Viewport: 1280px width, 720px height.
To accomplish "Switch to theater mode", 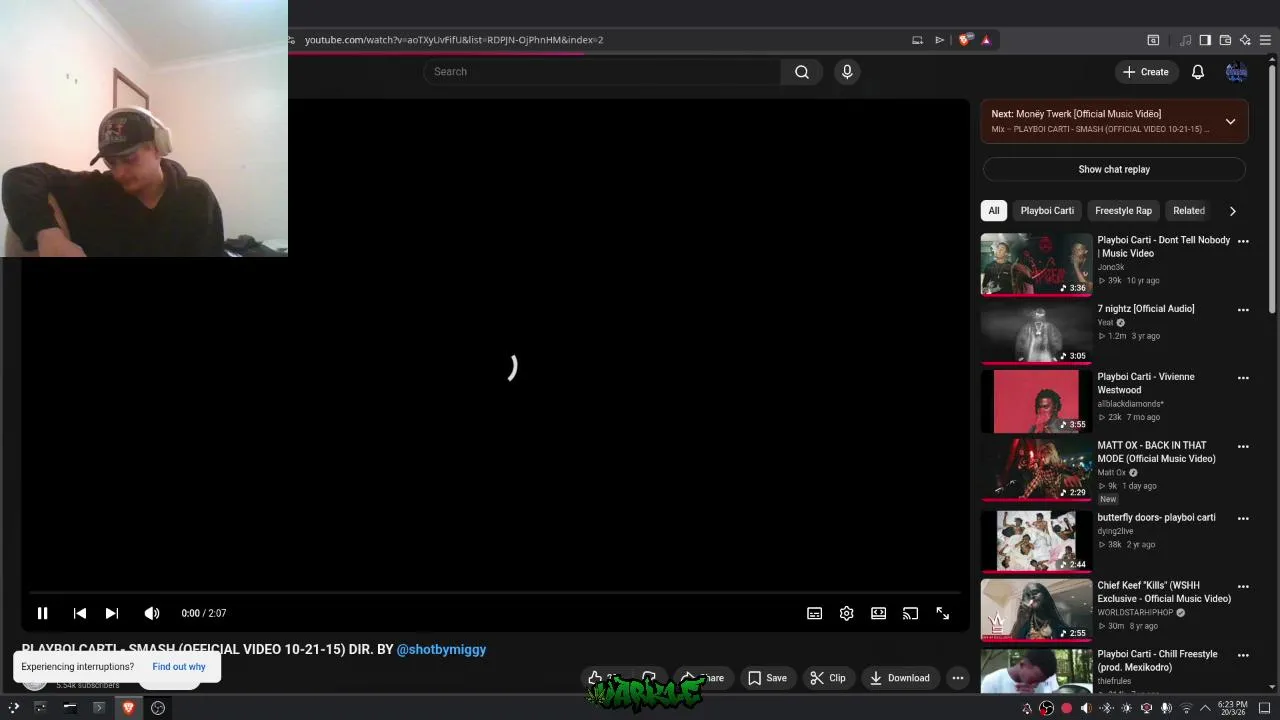I will point(878,613).
